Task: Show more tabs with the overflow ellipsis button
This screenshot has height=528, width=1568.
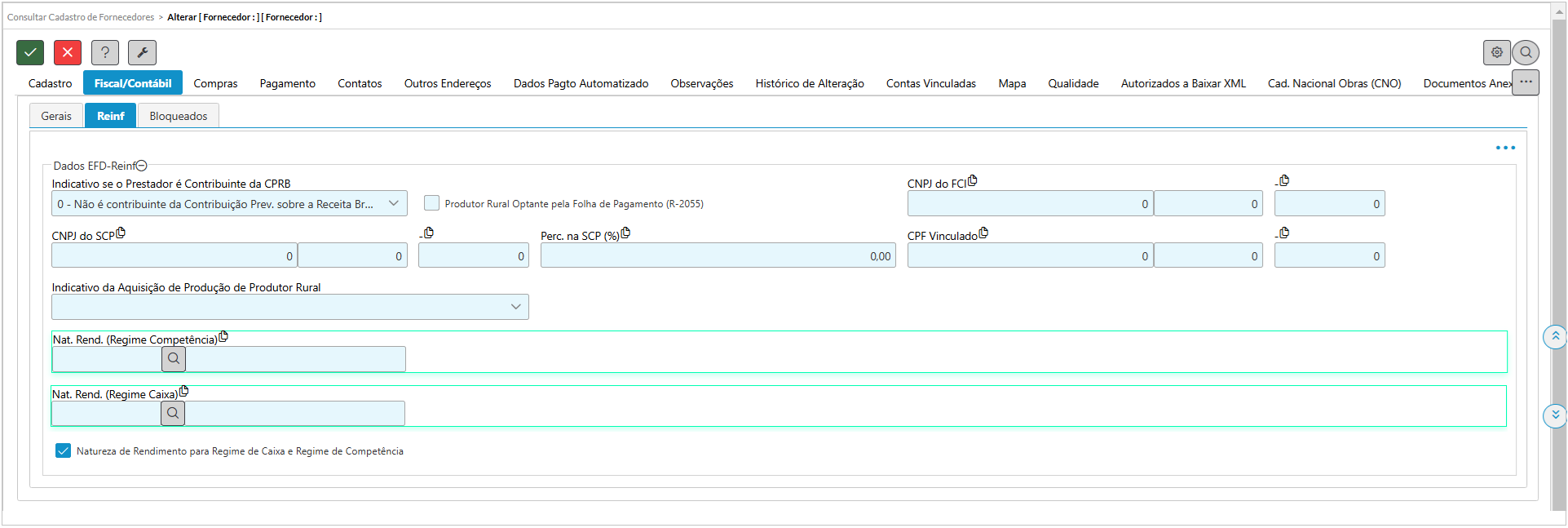Action: pos(1525,82)
